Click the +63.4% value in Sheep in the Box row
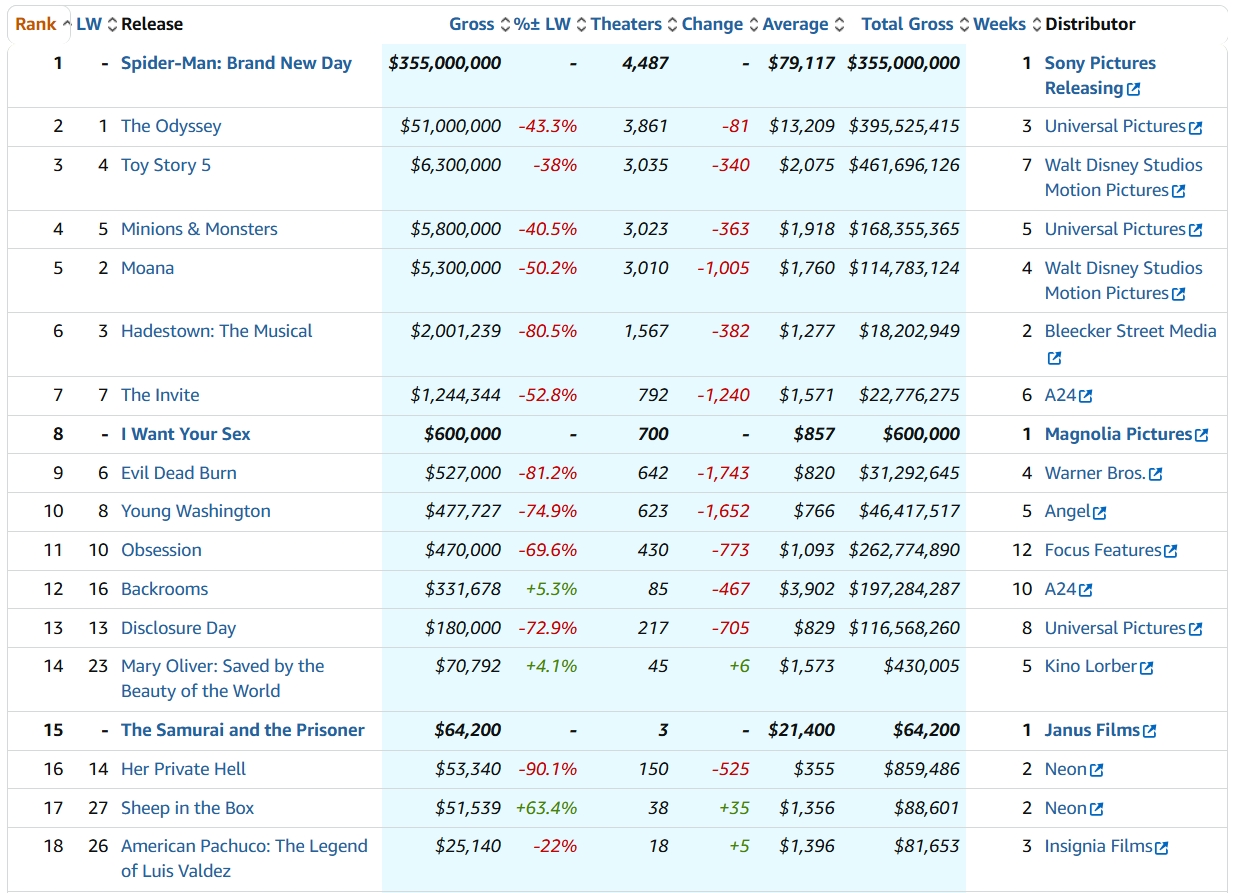The height and width of the screenshot is (893, 1234). tap(546, 808)
